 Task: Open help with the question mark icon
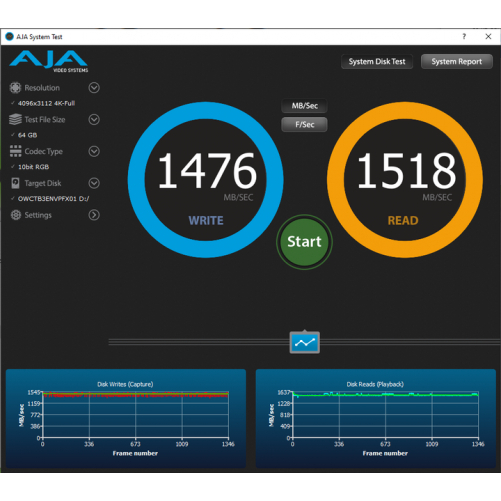(x=464, y=36)
